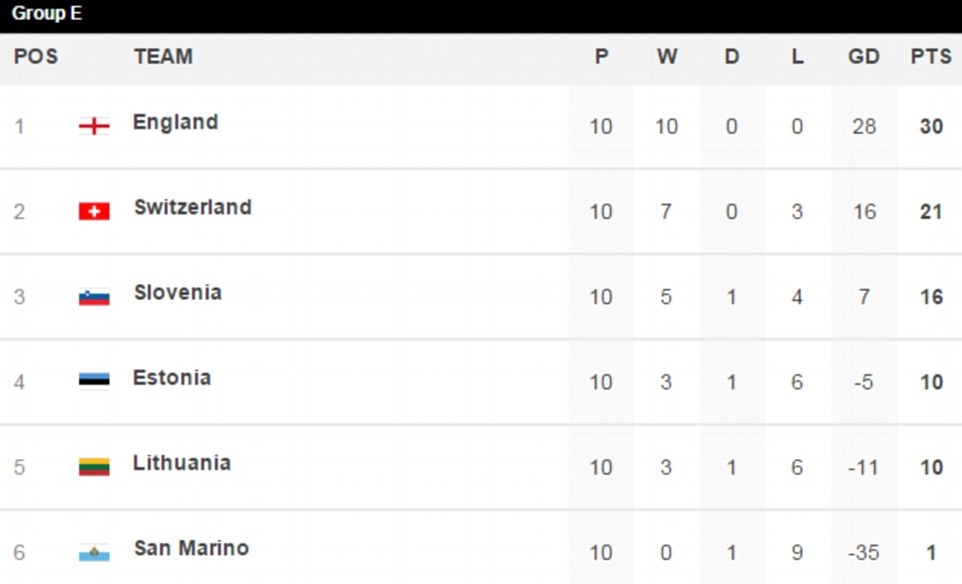
Task: Open the Estonia team page
Action: tap(172, 377)
